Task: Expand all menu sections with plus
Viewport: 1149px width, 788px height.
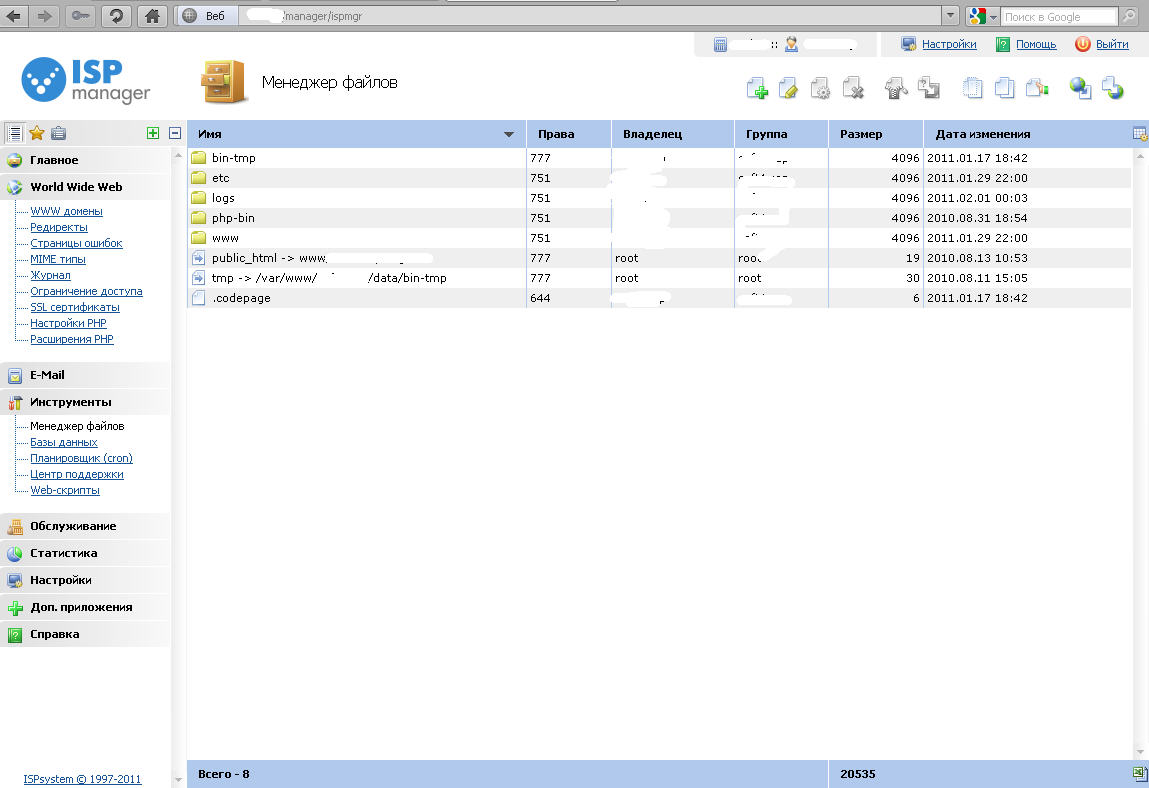Action: (153, 133)
